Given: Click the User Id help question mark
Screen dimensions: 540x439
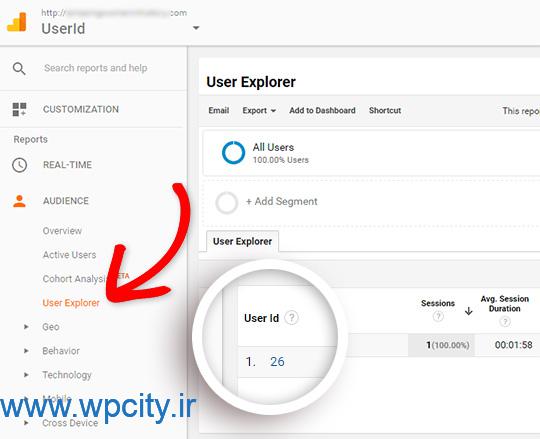Looking at the screenshot, I should pyautogui.click(x=292, y=317).
